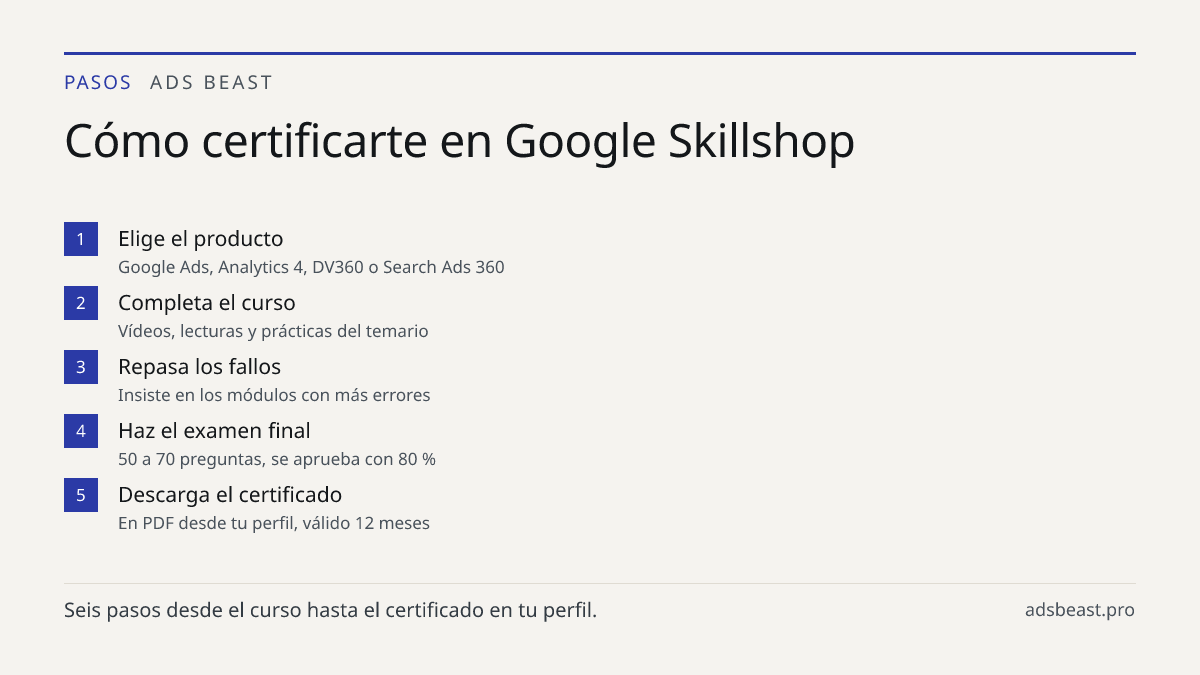Select the PASOS label
This screenshot has height=675, width=1200.
tap(98, 83)
